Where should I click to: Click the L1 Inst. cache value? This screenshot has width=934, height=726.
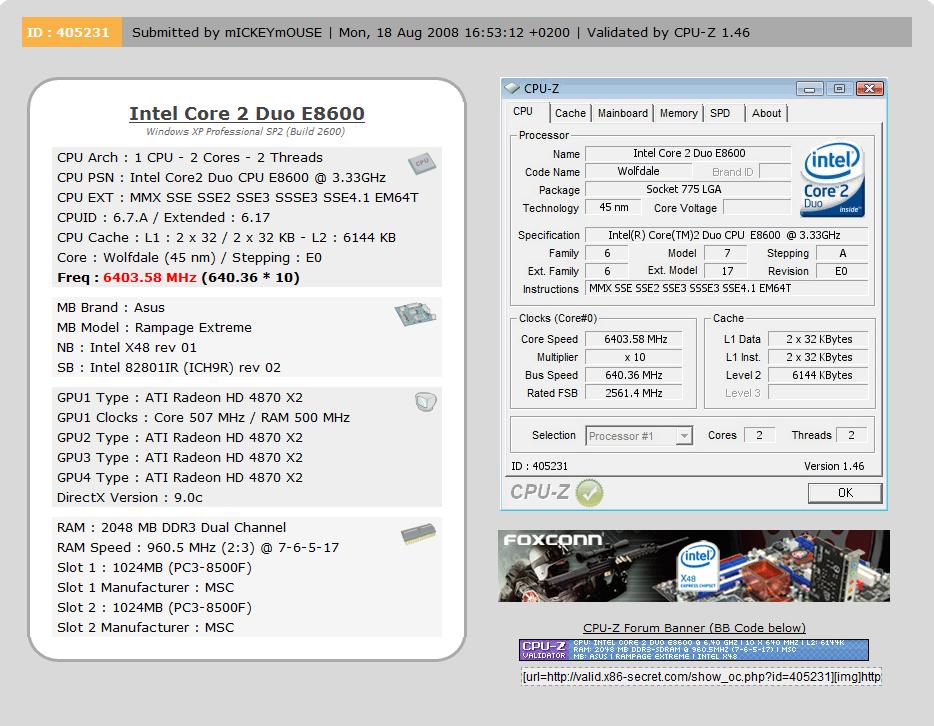818,357
